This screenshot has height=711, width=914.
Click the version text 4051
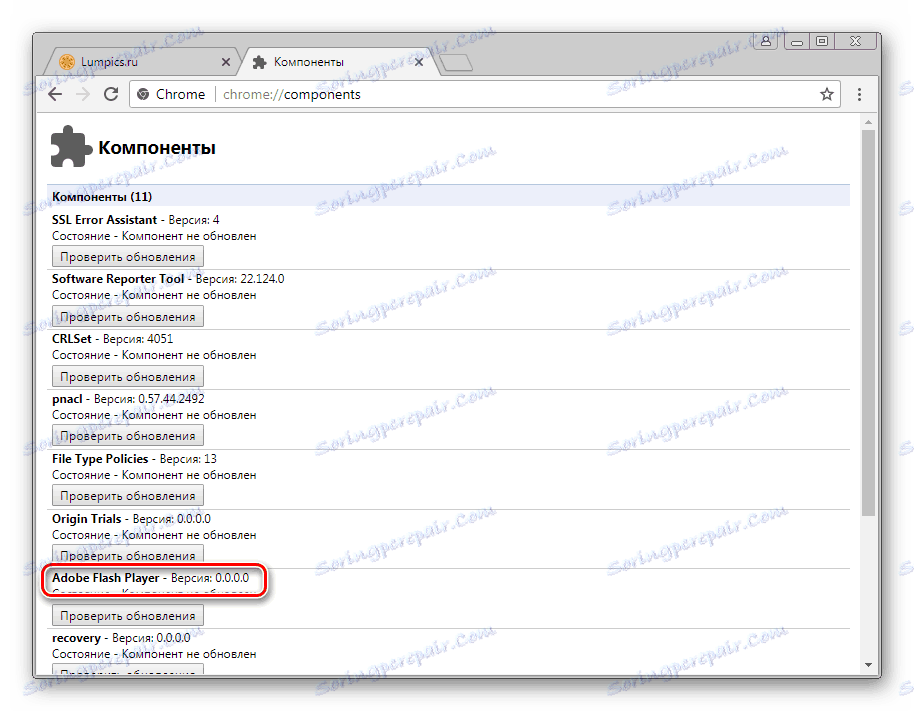(x=160, y=339)
